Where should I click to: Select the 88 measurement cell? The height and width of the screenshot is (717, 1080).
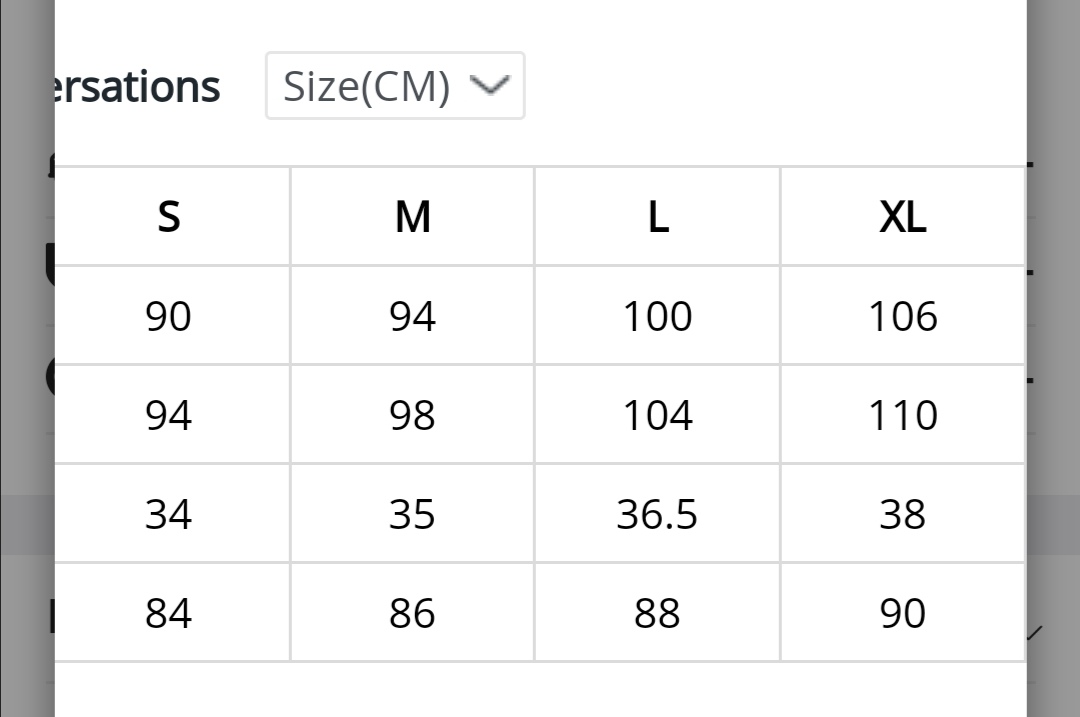click(x=657, y=613)
